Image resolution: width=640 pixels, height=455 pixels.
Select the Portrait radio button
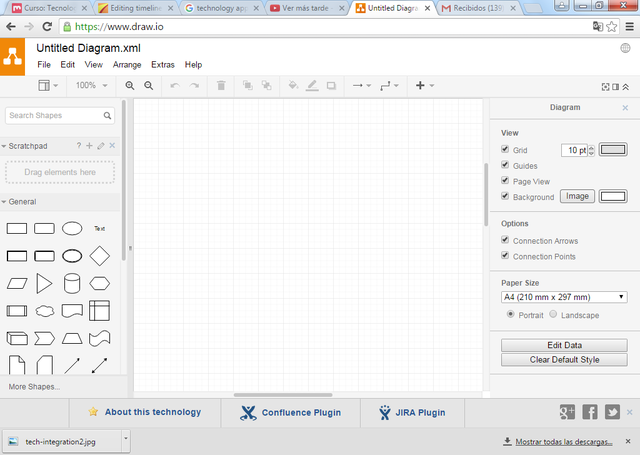click(x=510, y=314)
